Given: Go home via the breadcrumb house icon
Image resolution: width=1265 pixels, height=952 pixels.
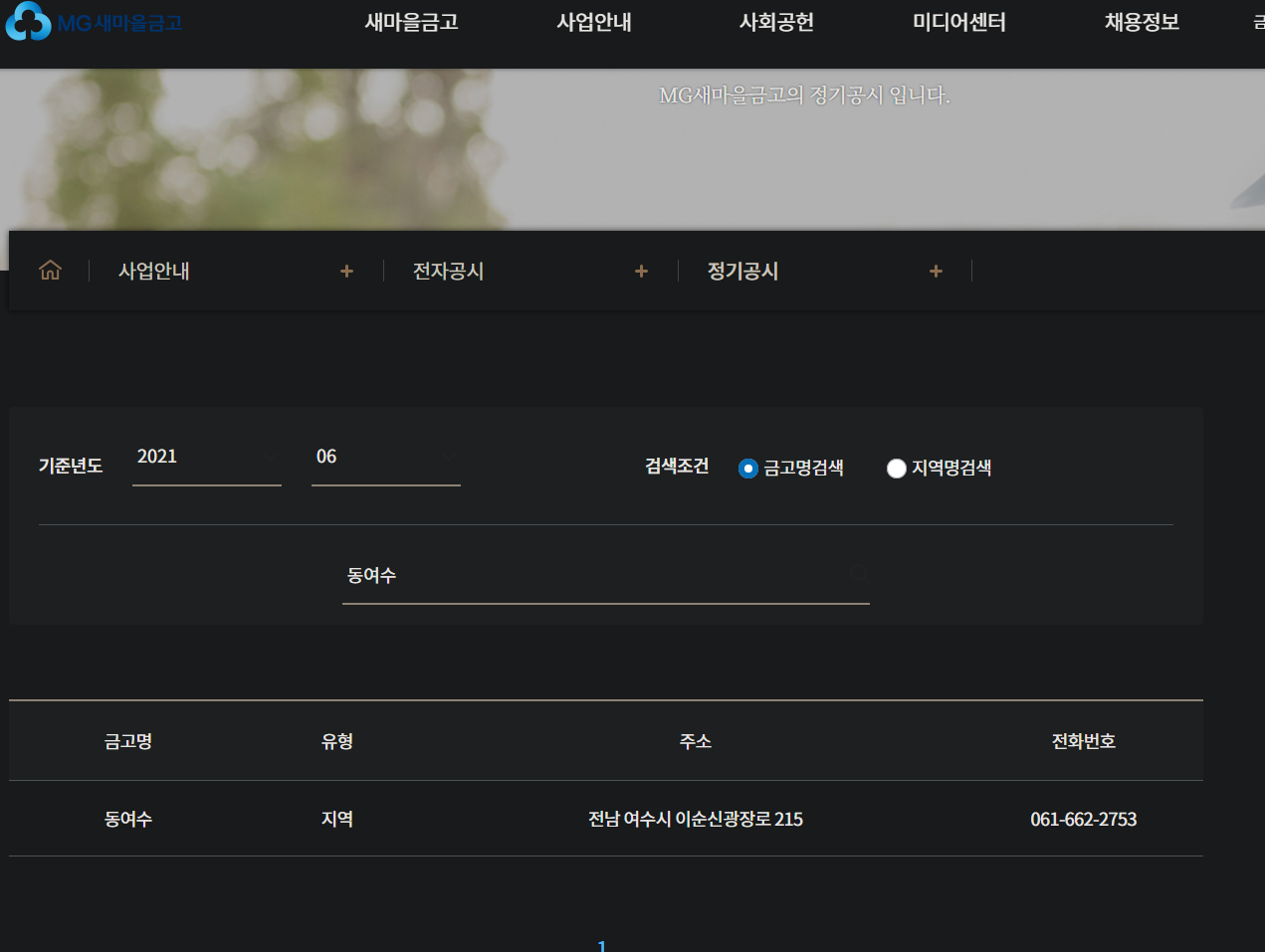Looking at the screenshot, I should click(x=50, y=271).
